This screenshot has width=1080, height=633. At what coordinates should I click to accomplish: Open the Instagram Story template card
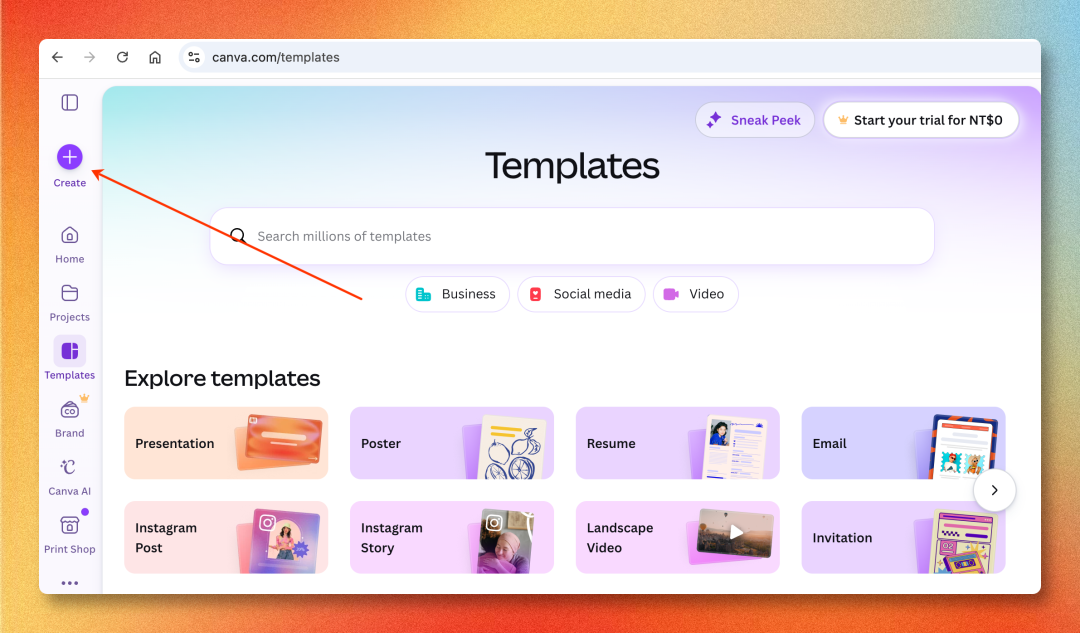click(x=452, y=537)
